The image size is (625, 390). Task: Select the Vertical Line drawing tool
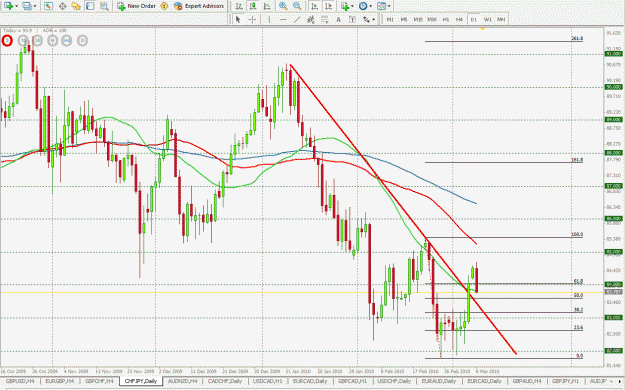click(269, 19)
